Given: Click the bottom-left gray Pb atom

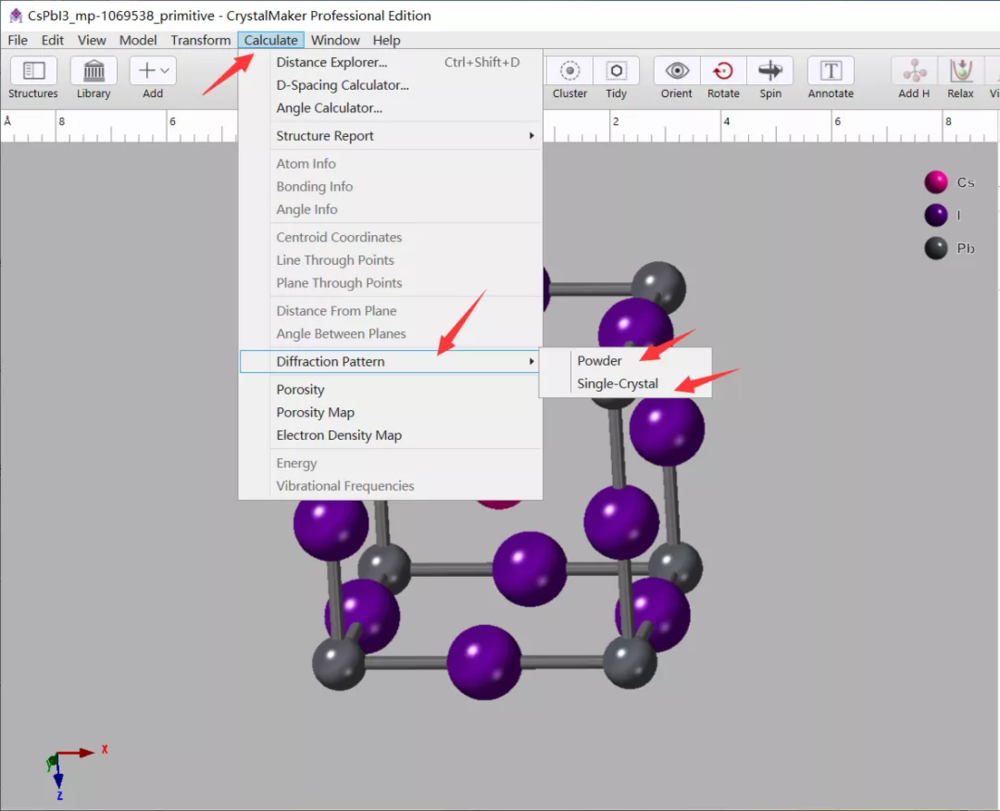Looking at the screenshot, I should 338,663.
